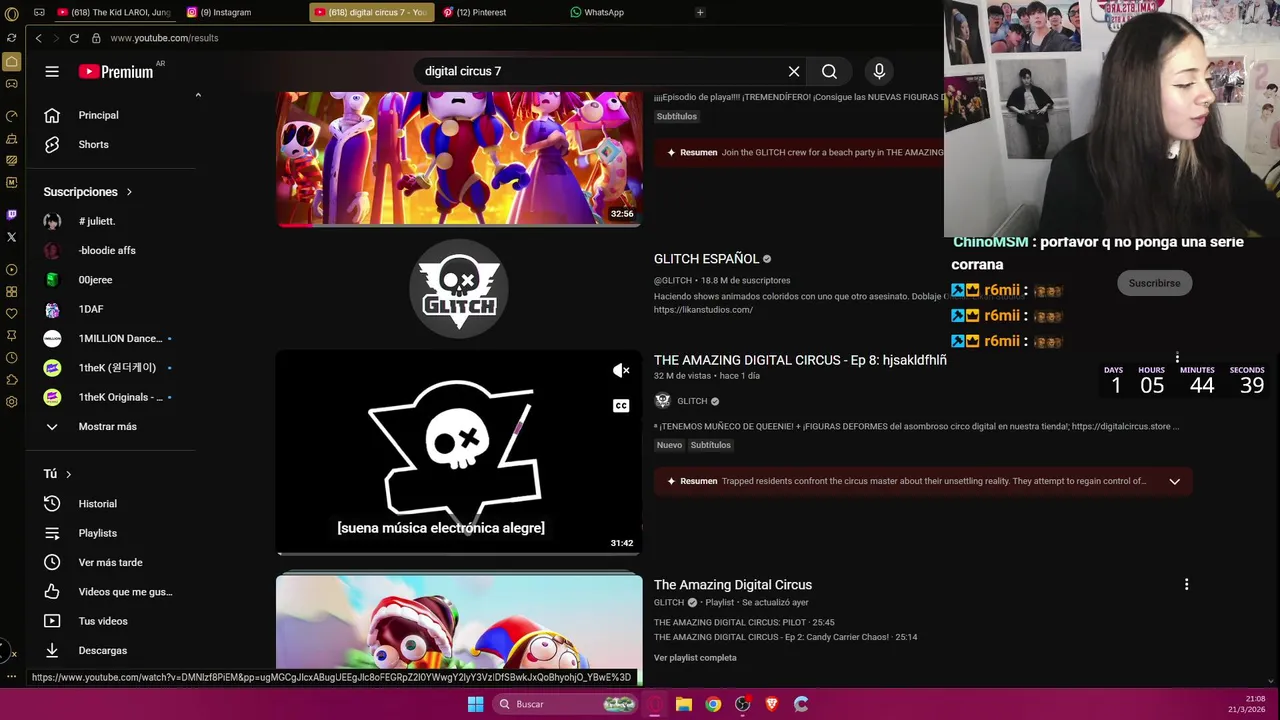Image resolution: width=1280 pixels, height=720 pixels.
Task: Open the extensions cube icon in sidebar
Action: click(11, 379)
